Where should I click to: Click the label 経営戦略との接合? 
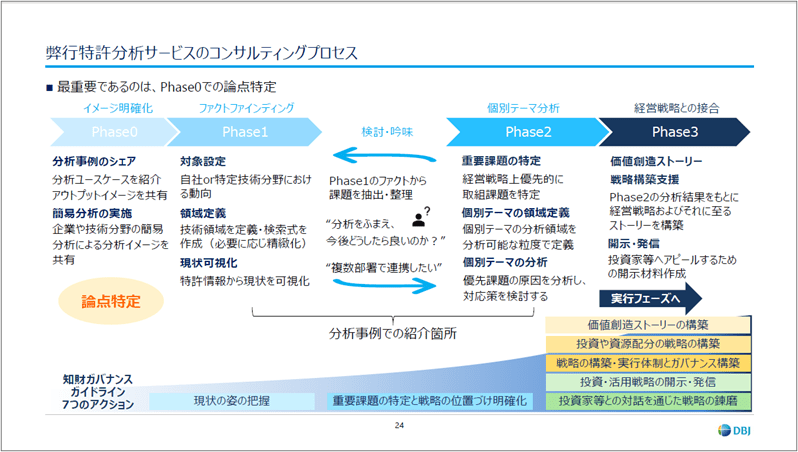(676, 108)
